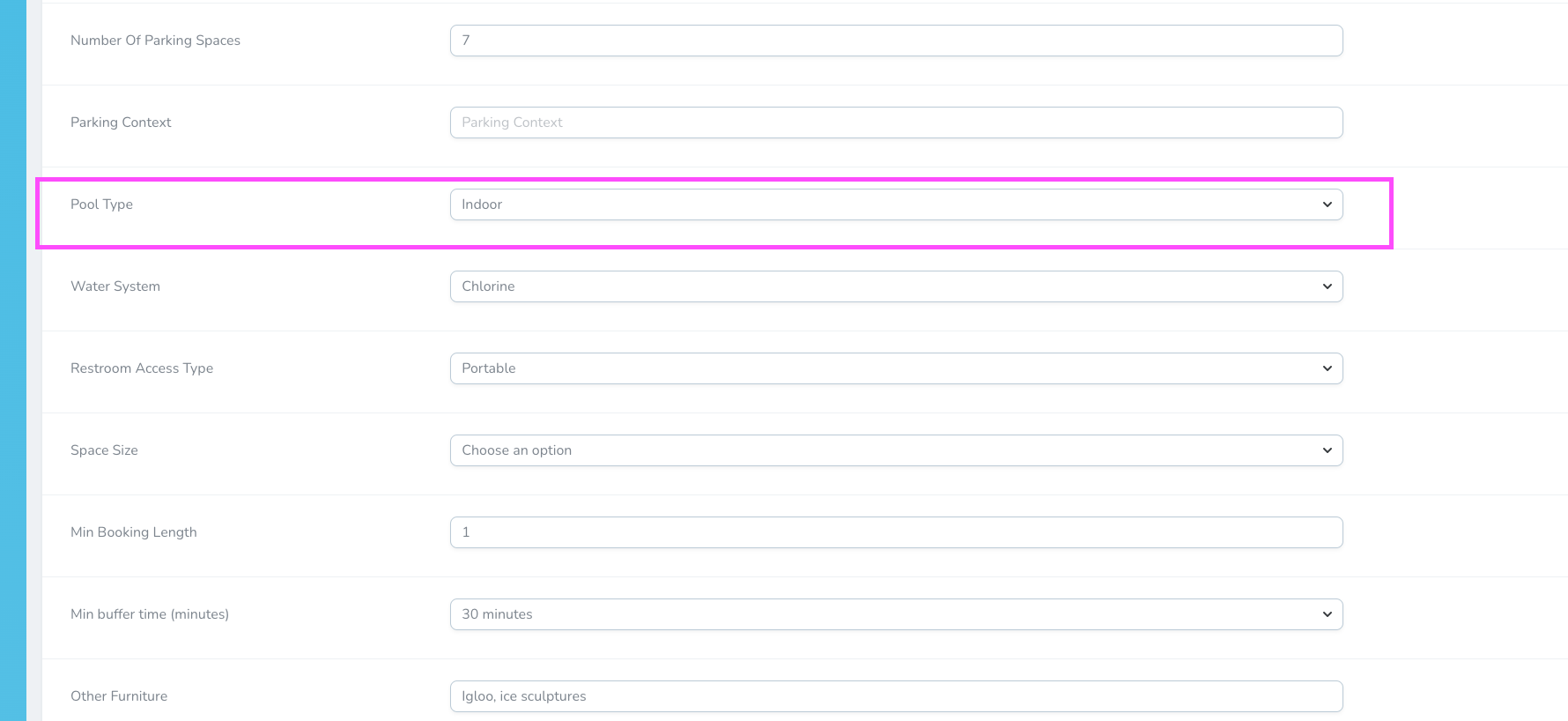1568x721 pixels.
Task: Click the Space Size dropdown arrow icon
Action: pos(1327,450)
